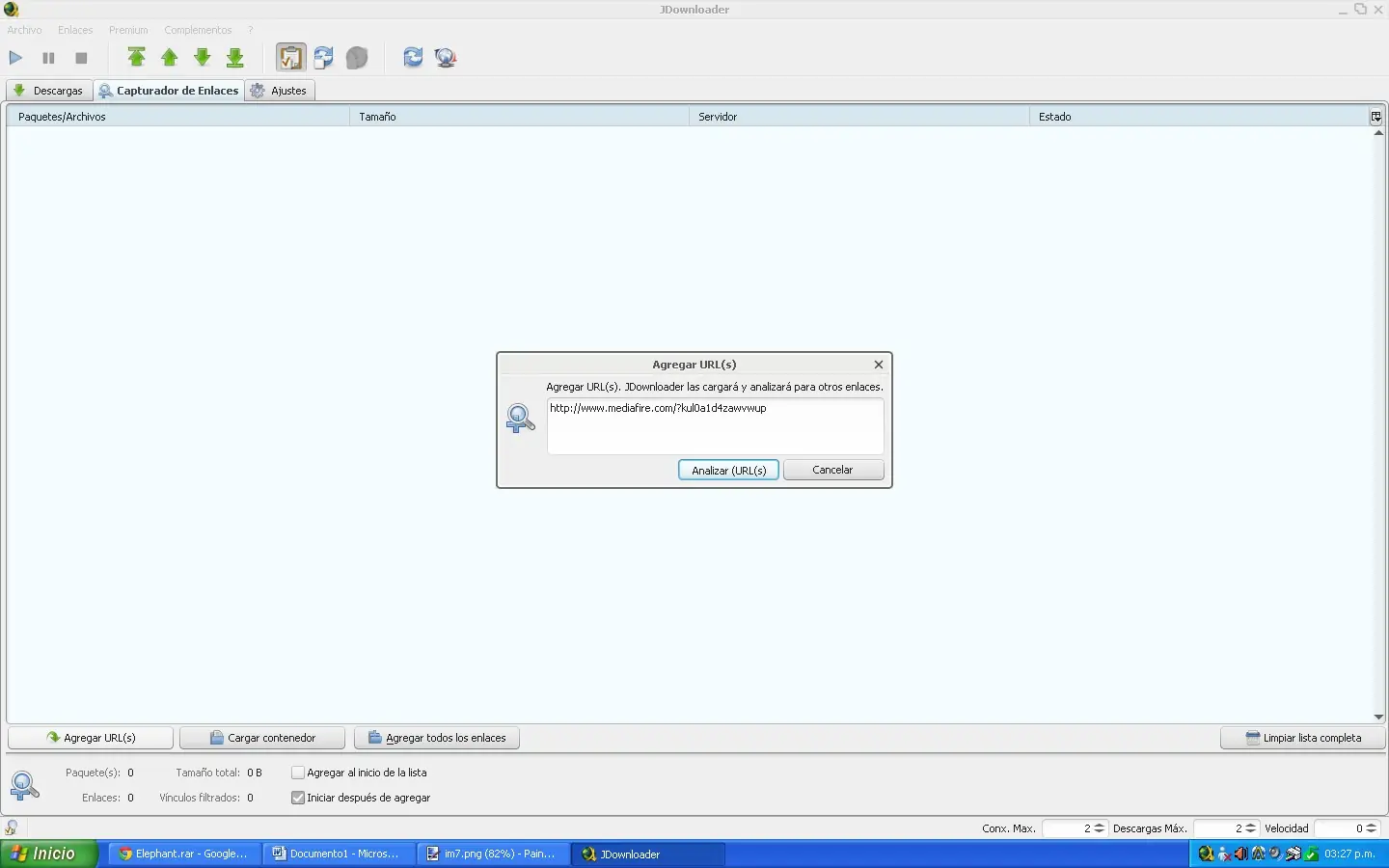
Task: Adjust the Conx. Max. spinner arrows
Action: click(1100, 828)
